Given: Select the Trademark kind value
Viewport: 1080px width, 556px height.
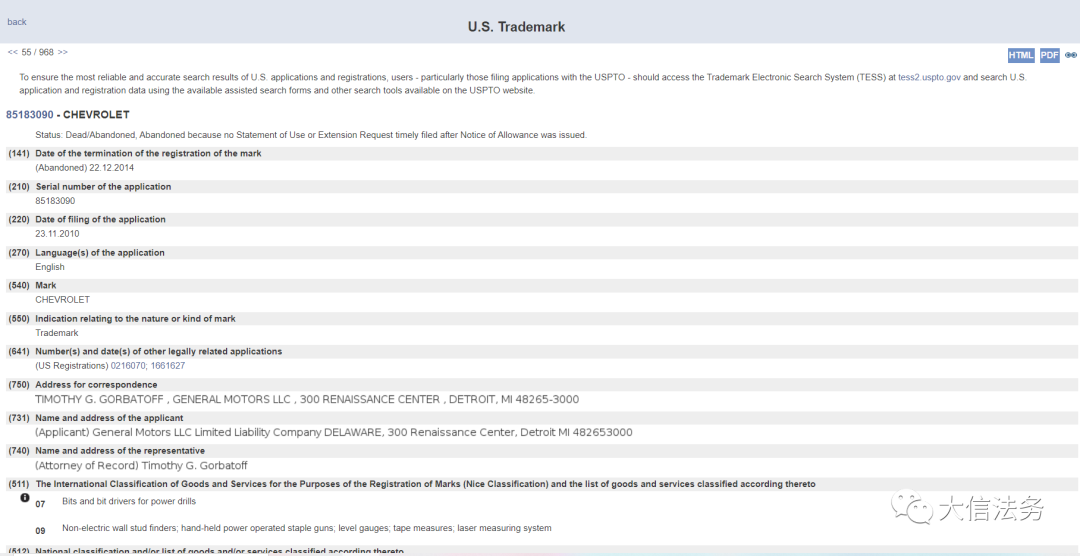Looking at the screenshot, I should click(x=57, y=333).
